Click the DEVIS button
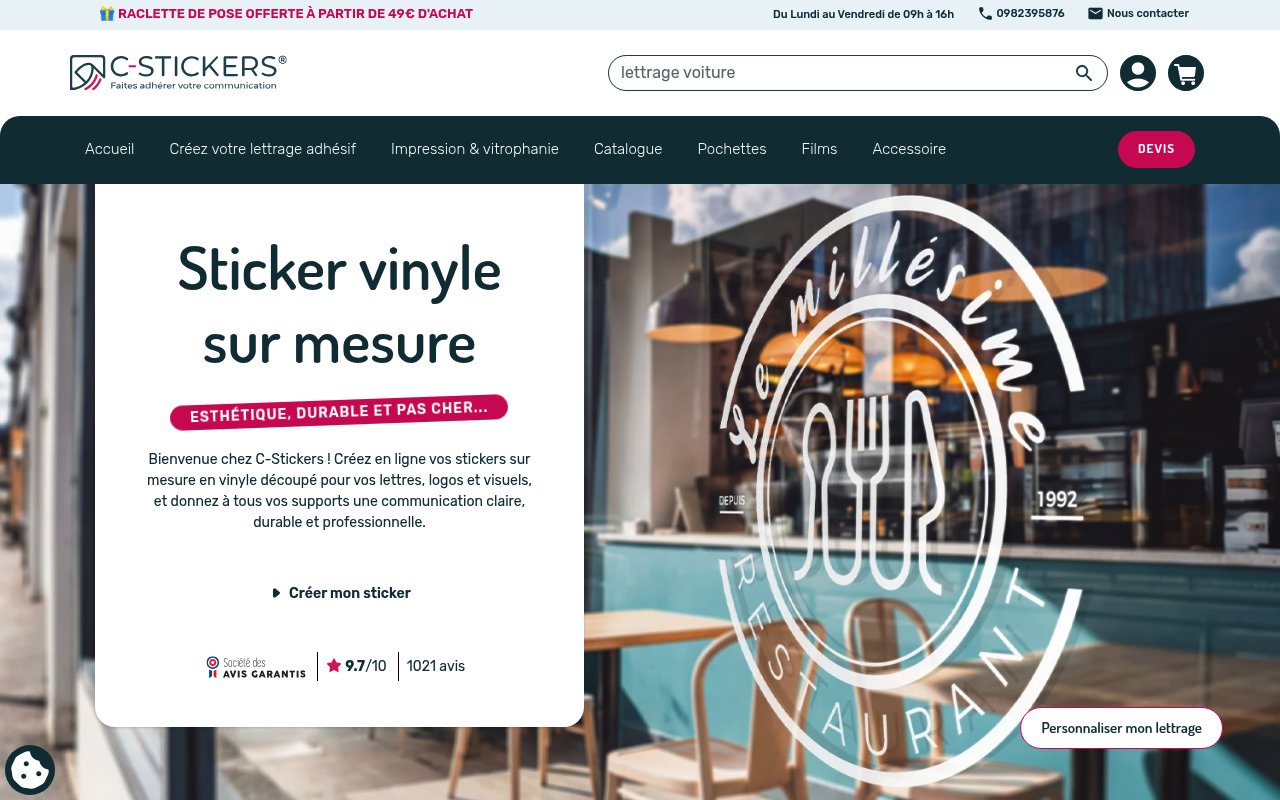1280x800 pixels. pyautogui.click(x=1156, y=149)
